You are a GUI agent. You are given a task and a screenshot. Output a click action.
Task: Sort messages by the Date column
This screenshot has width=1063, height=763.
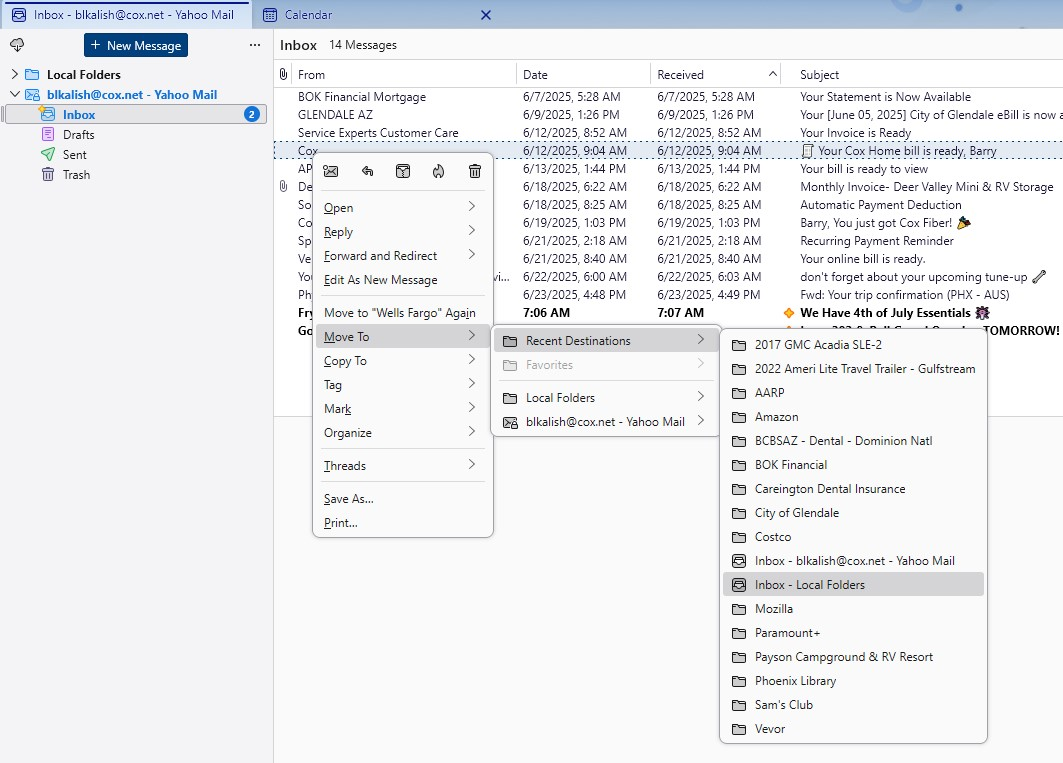(583, 75)
